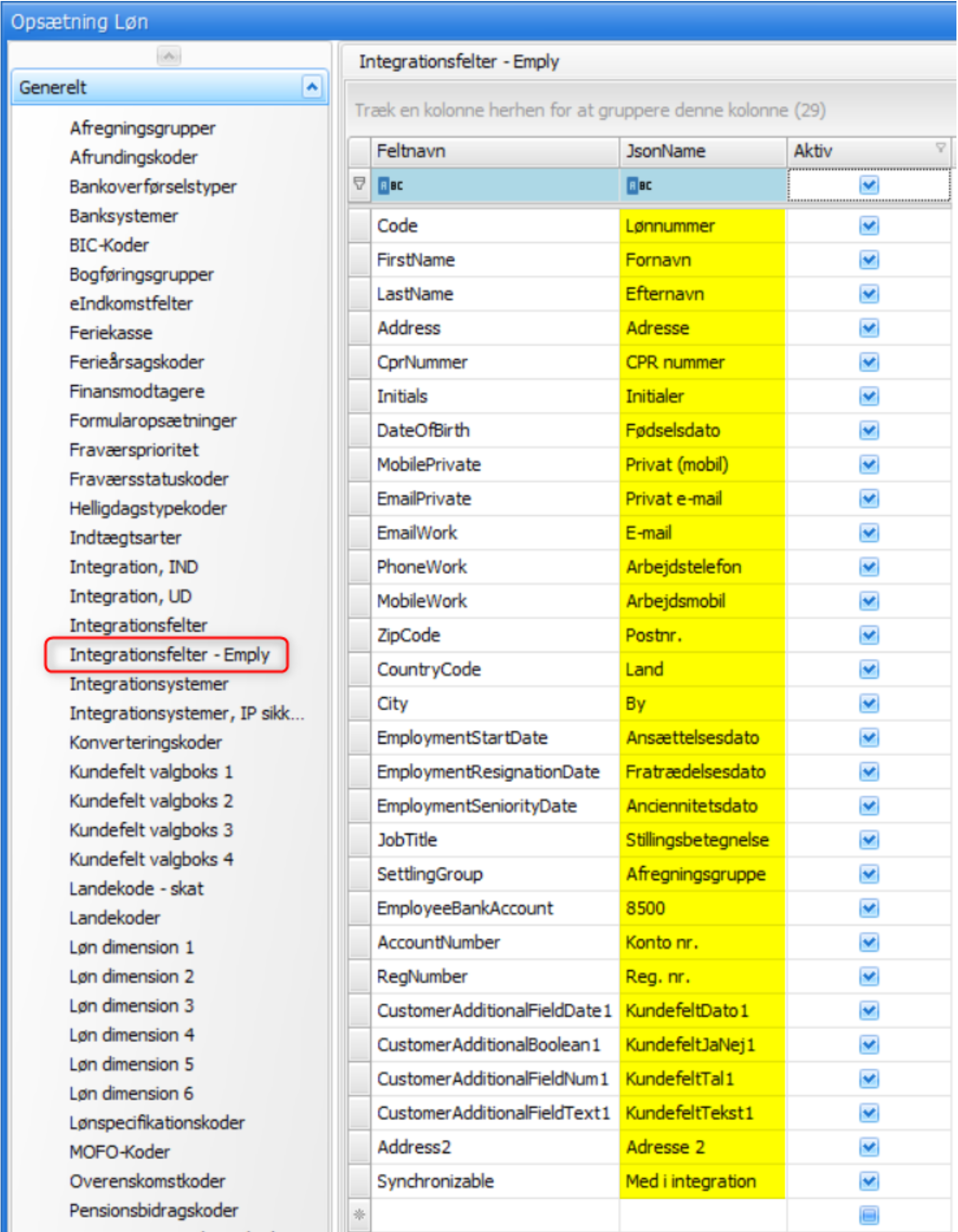Click the new row asterisk indicator
This screenshot has height=1232, width=958.
pyautogui.click(x=359, y=1214)
